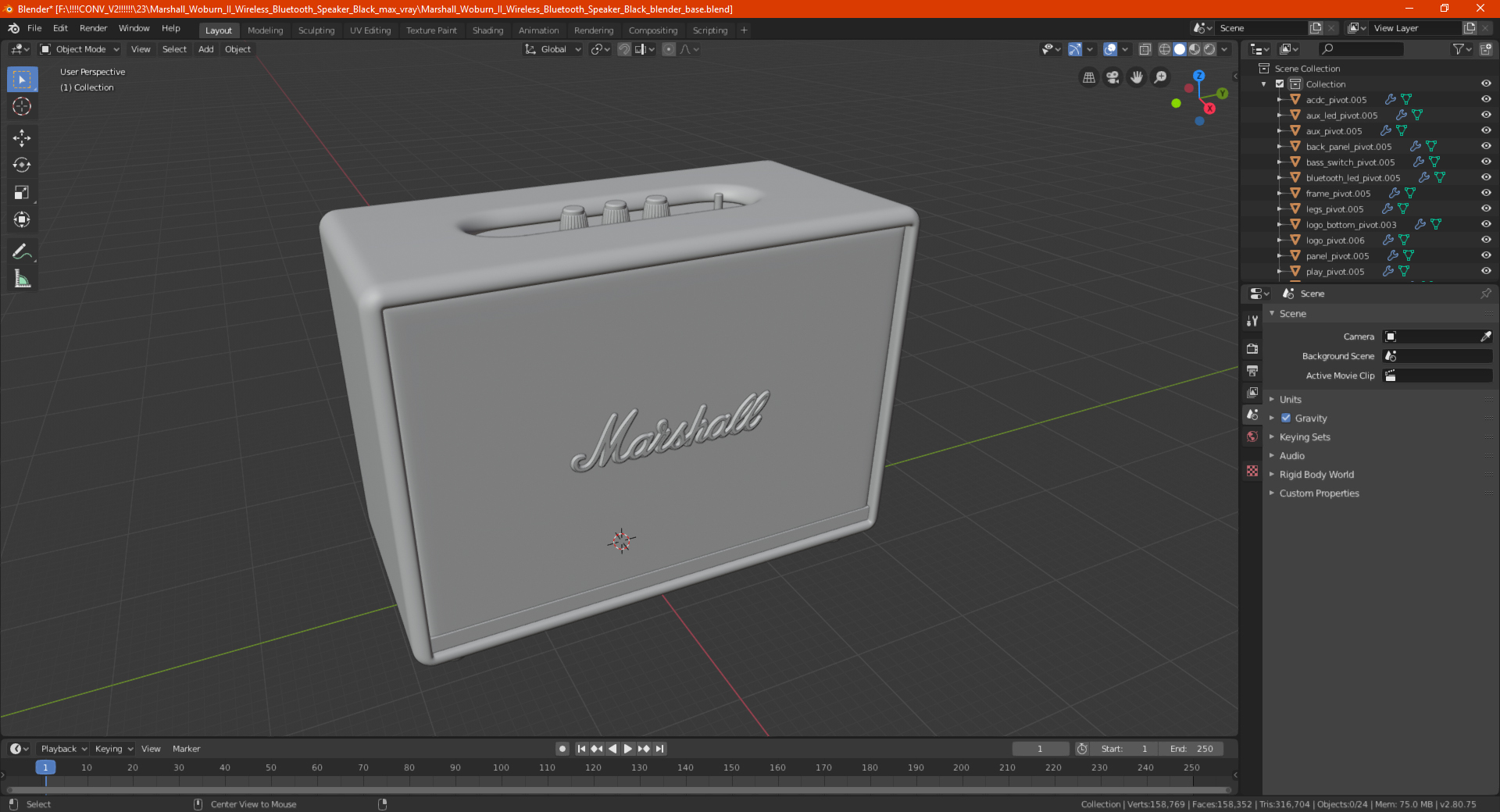Open the Tool properties tab

1252,320
